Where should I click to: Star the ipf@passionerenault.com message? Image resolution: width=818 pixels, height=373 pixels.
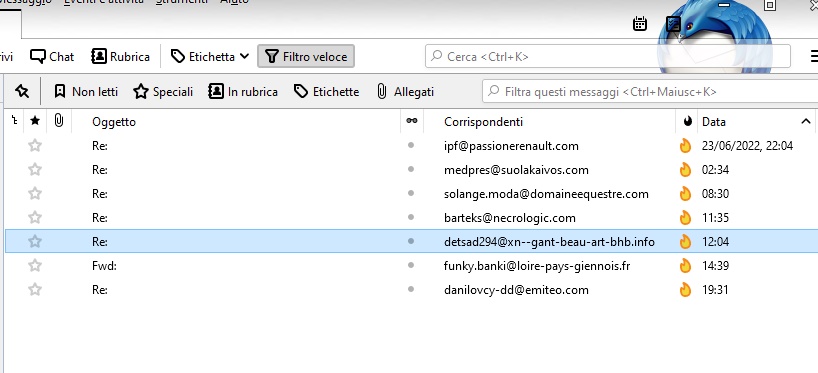[35, 146]
